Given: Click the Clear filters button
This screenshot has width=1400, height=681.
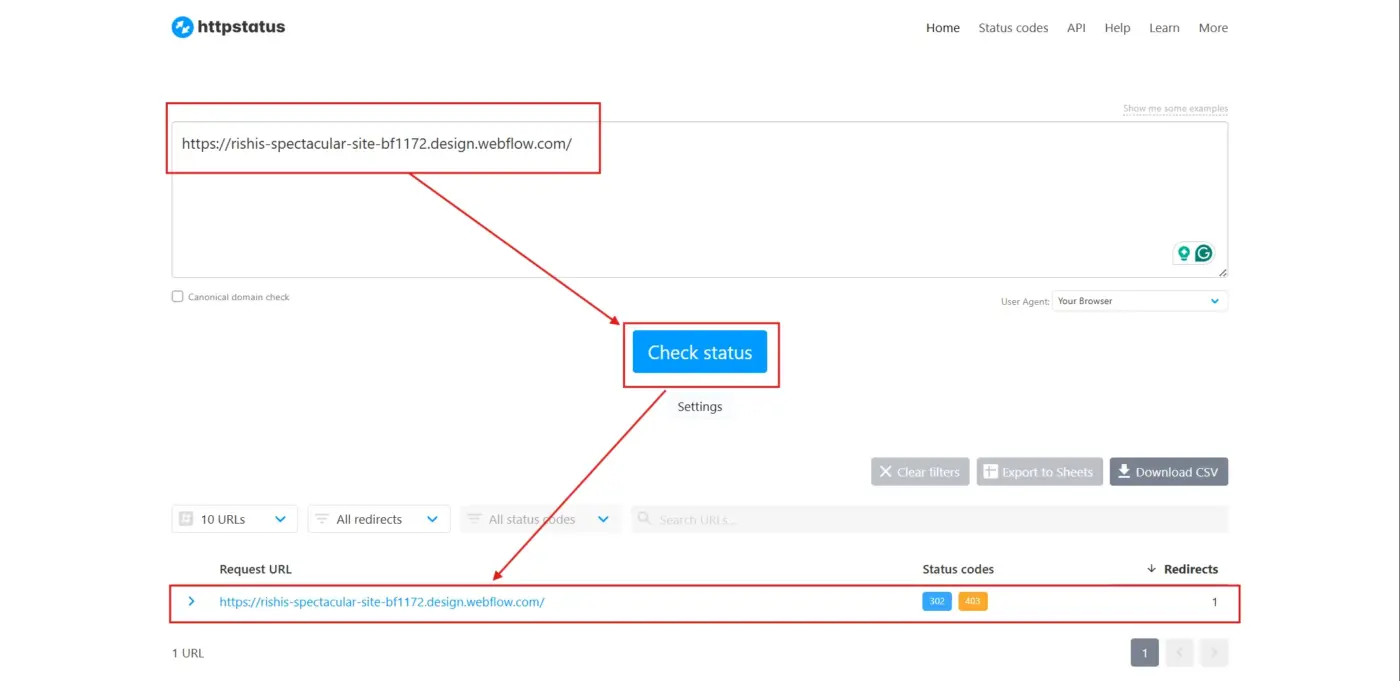Looking at the screenshot, I should [x=920, y=472].
